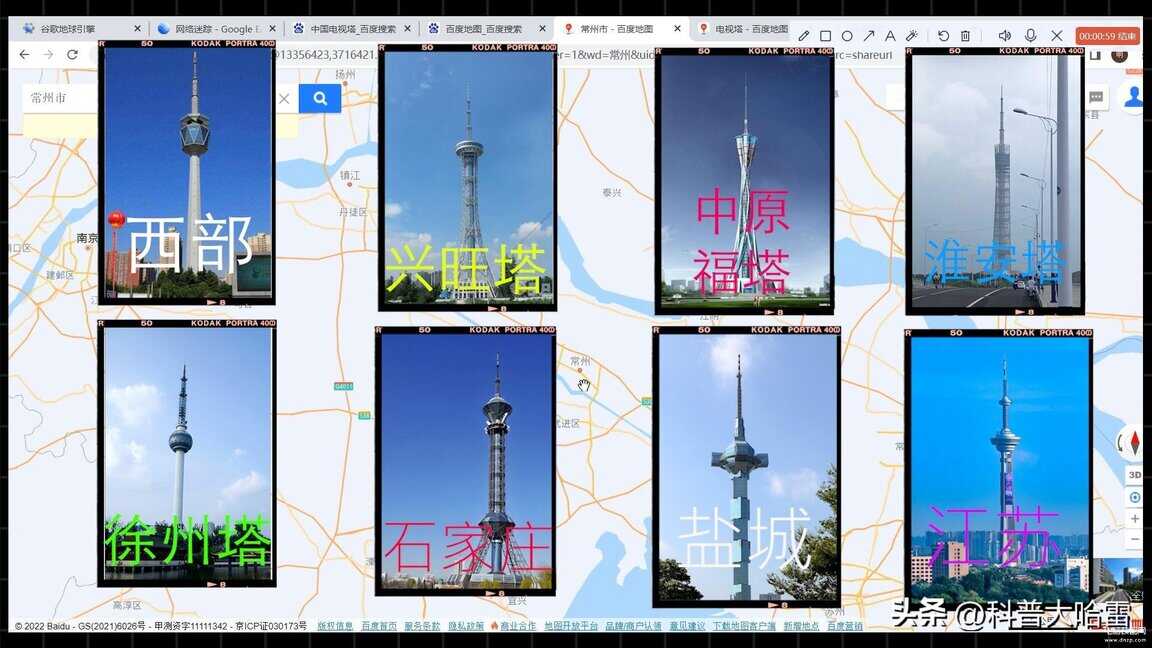Image resolution: width=1152 pixels, height=648 pixels.
Task: Click the 镇江 city label on map
Action: point(350,176)
